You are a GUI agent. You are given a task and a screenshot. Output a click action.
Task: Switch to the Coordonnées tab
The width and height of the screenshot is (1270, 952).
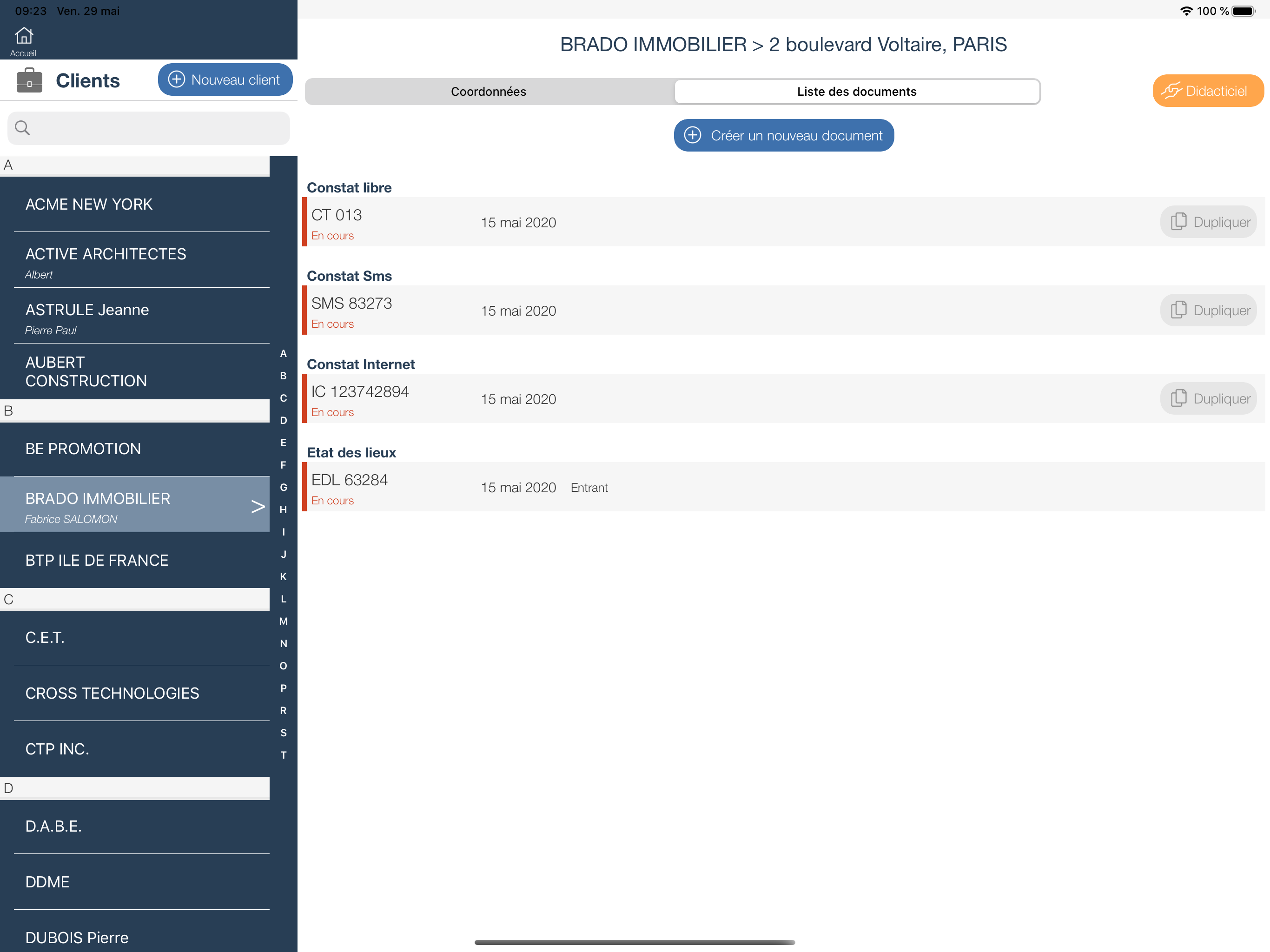tap(489, 92)
